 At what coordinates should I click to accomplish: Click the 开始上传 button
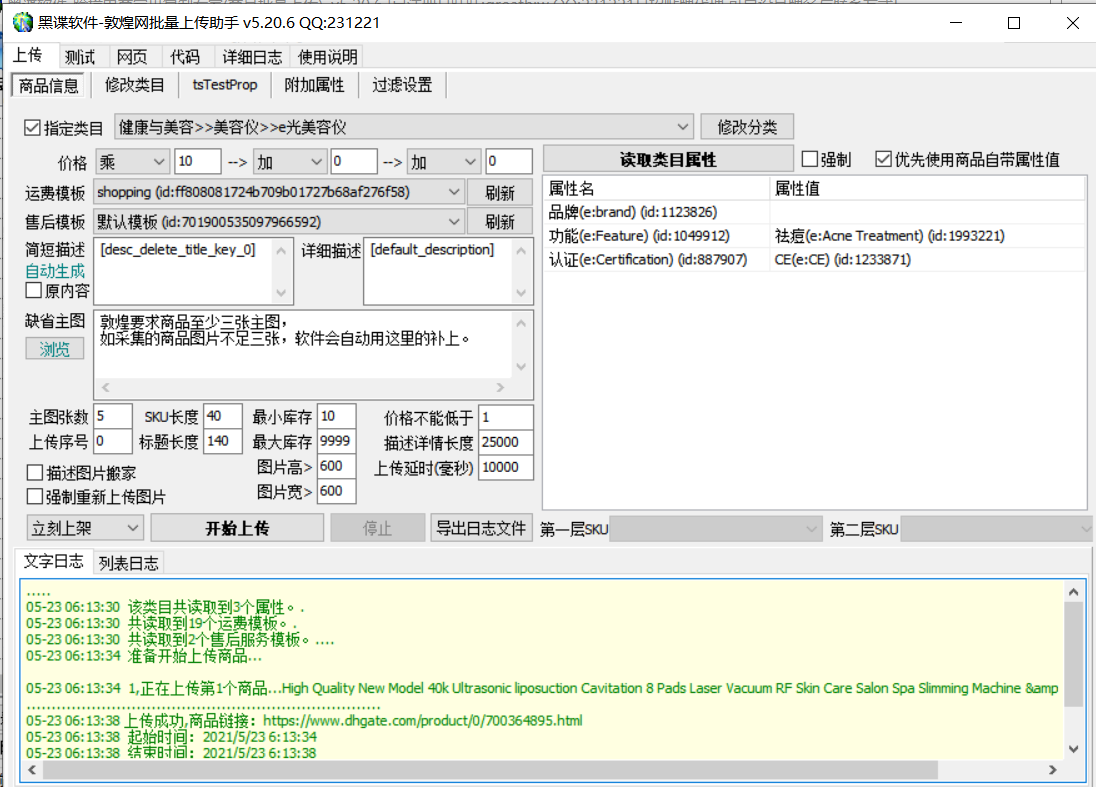(x=237, y=528)
